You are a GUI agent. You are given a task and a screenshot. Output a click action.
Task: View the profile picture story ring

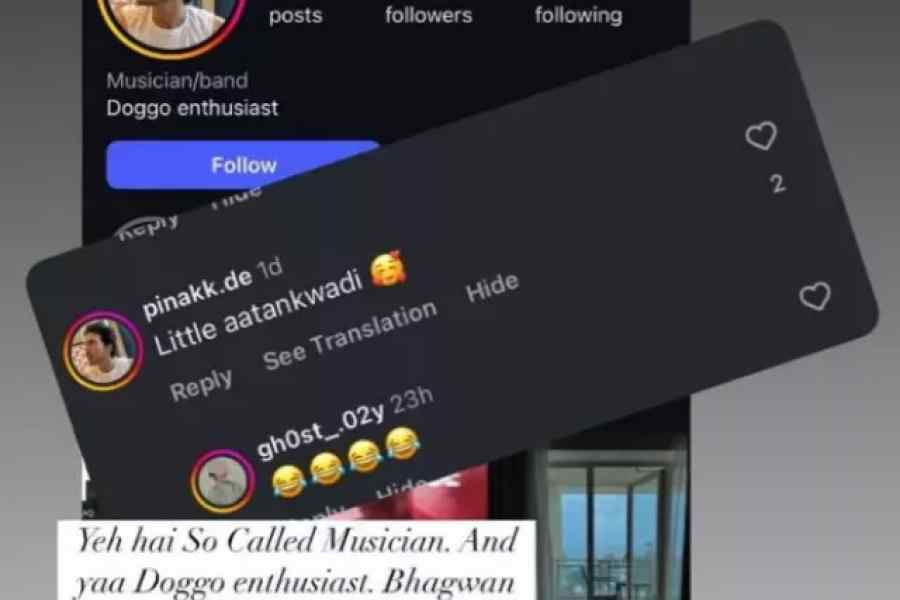[171, 20]
